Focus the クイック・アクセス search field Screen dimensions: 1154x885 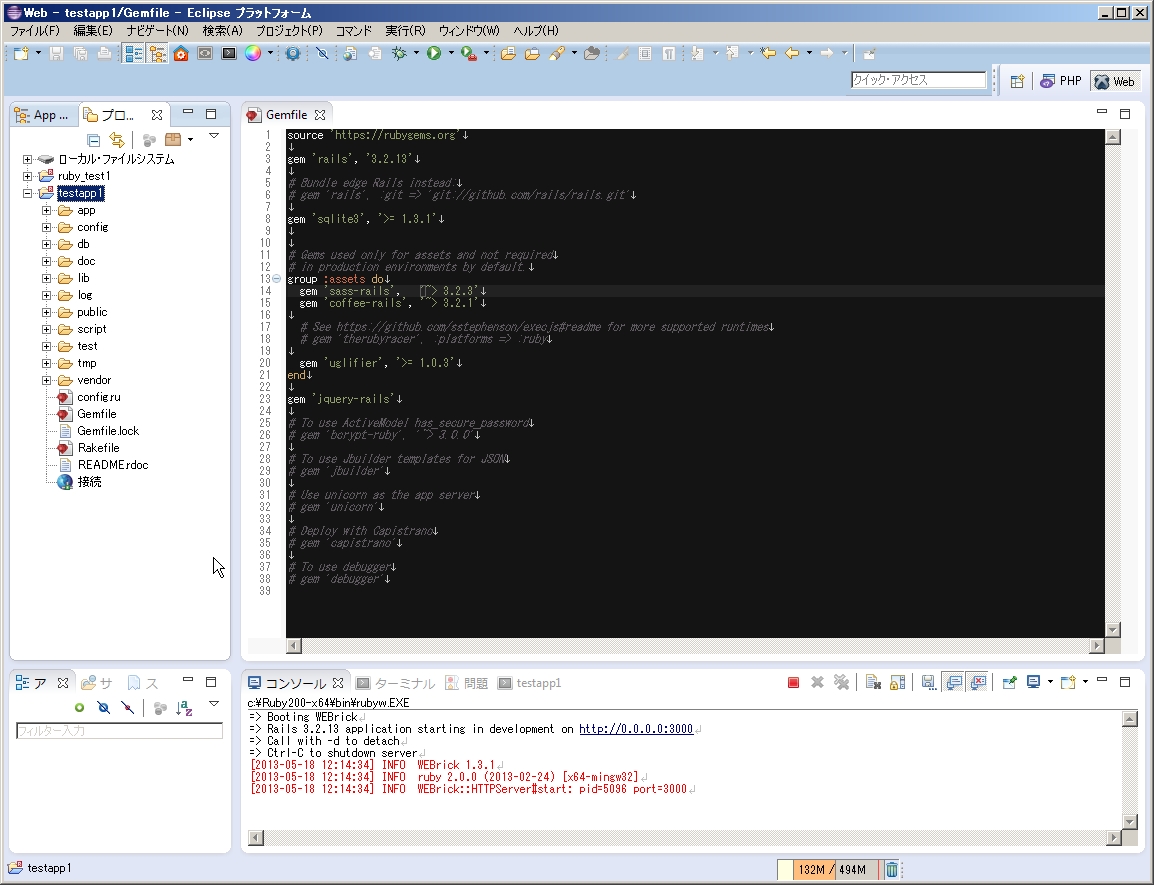[918, 80]
